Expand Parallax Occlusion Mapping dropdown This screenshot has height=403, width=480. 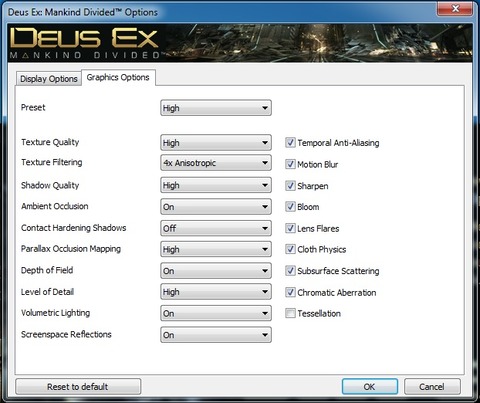(216, 249)
